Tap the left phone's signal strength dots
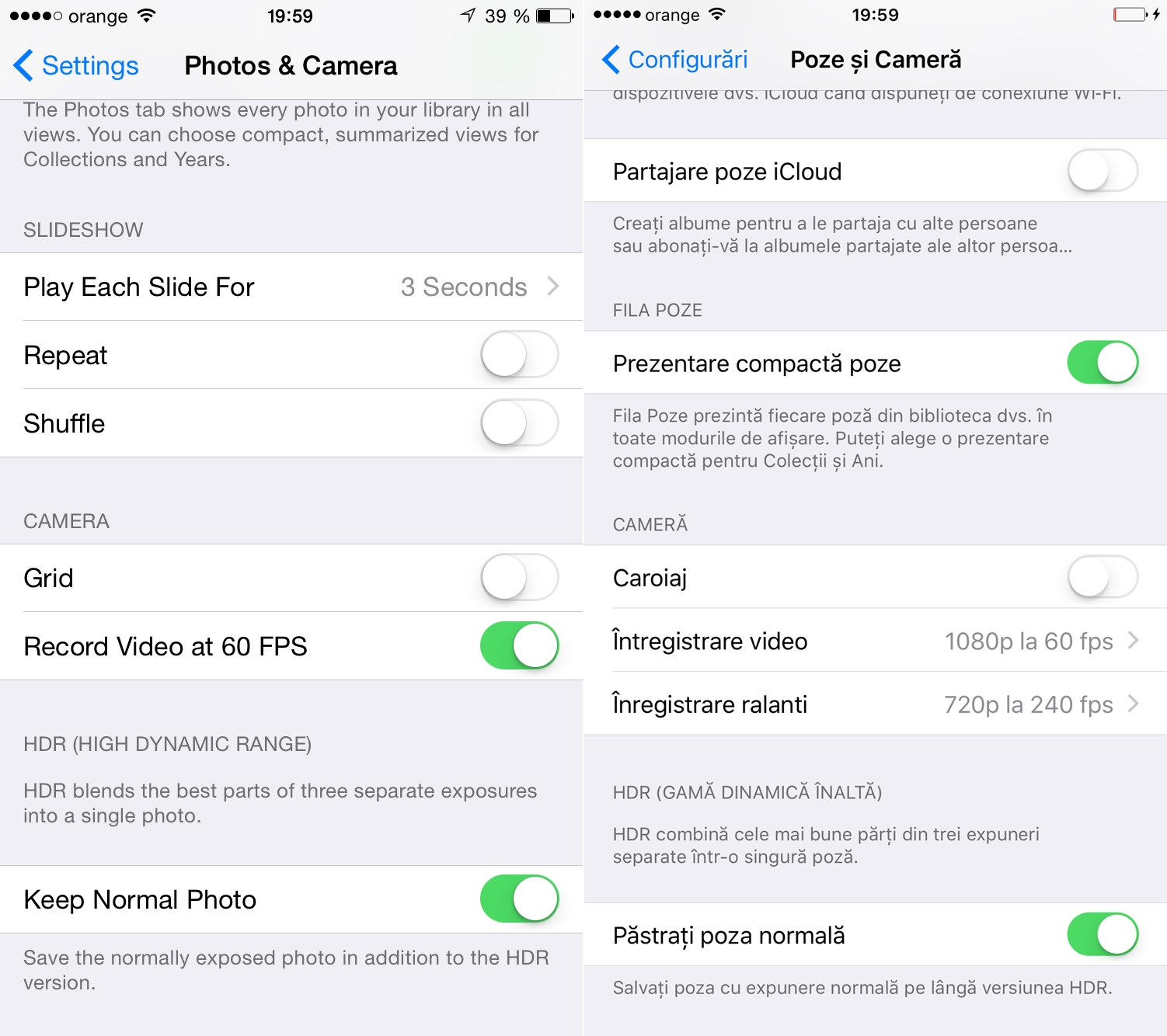1167x1036 pixels. tap(36, 16)
